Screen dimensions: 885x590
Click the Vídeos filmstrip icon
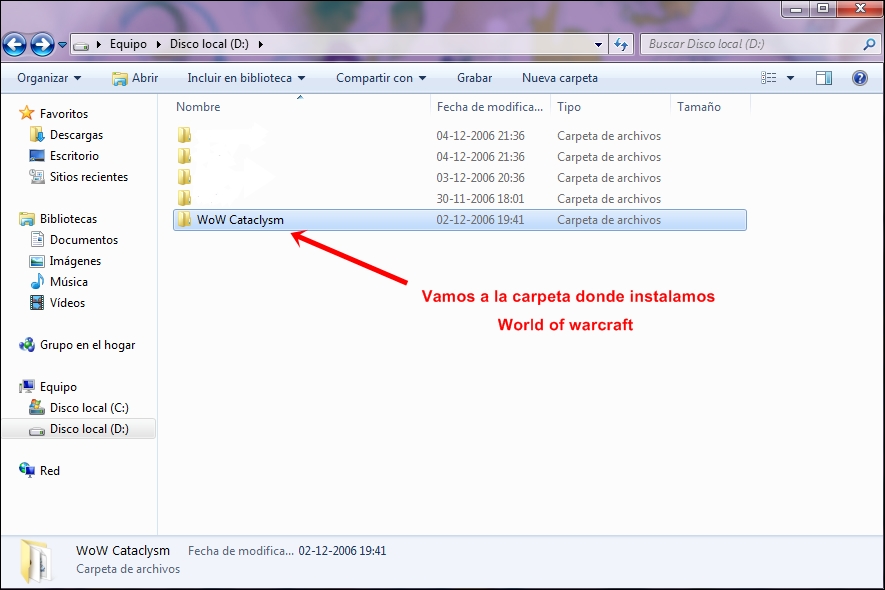(37, 303)
